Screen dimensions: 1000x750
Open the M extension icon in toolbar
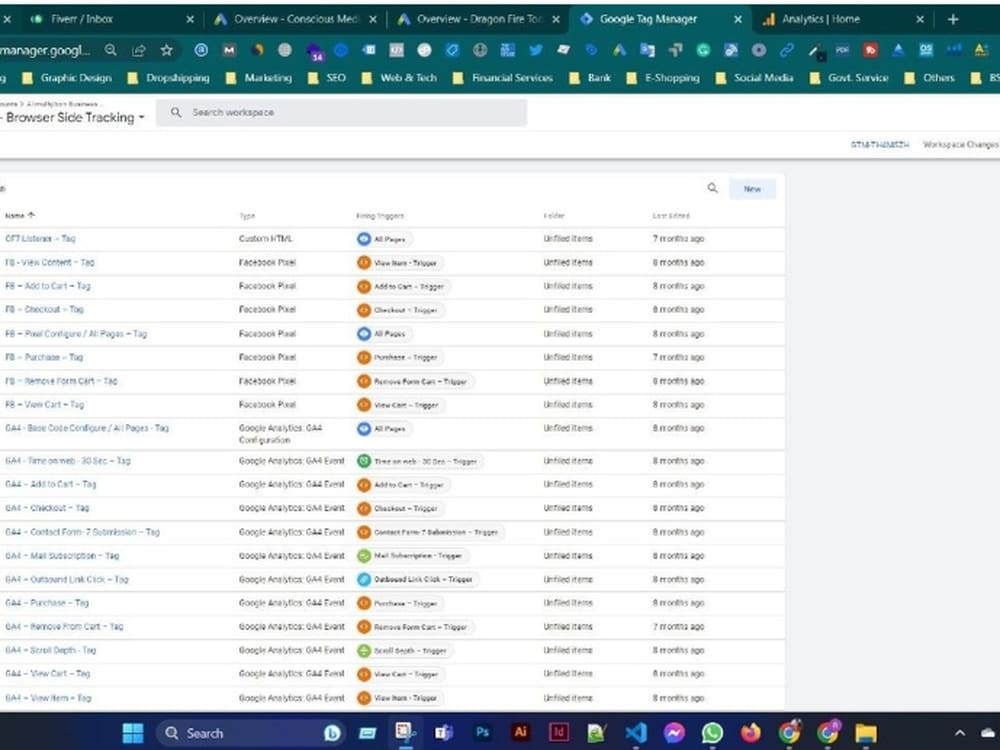click(229, 50)
